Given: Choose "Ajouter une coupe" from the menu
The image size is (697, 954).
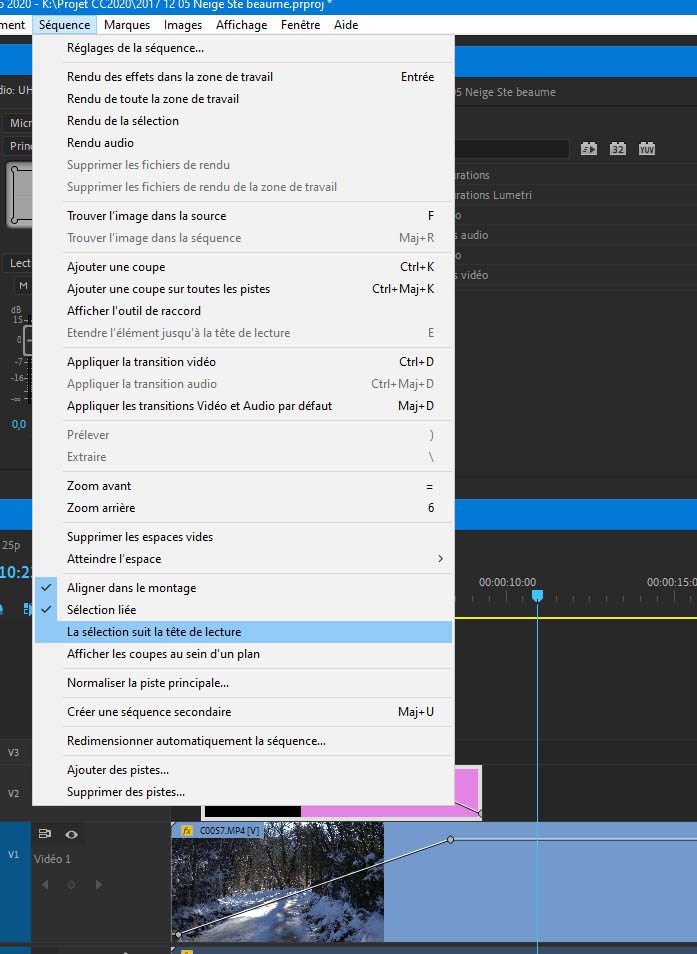Looking at the screenshot, I should point(116,267).
